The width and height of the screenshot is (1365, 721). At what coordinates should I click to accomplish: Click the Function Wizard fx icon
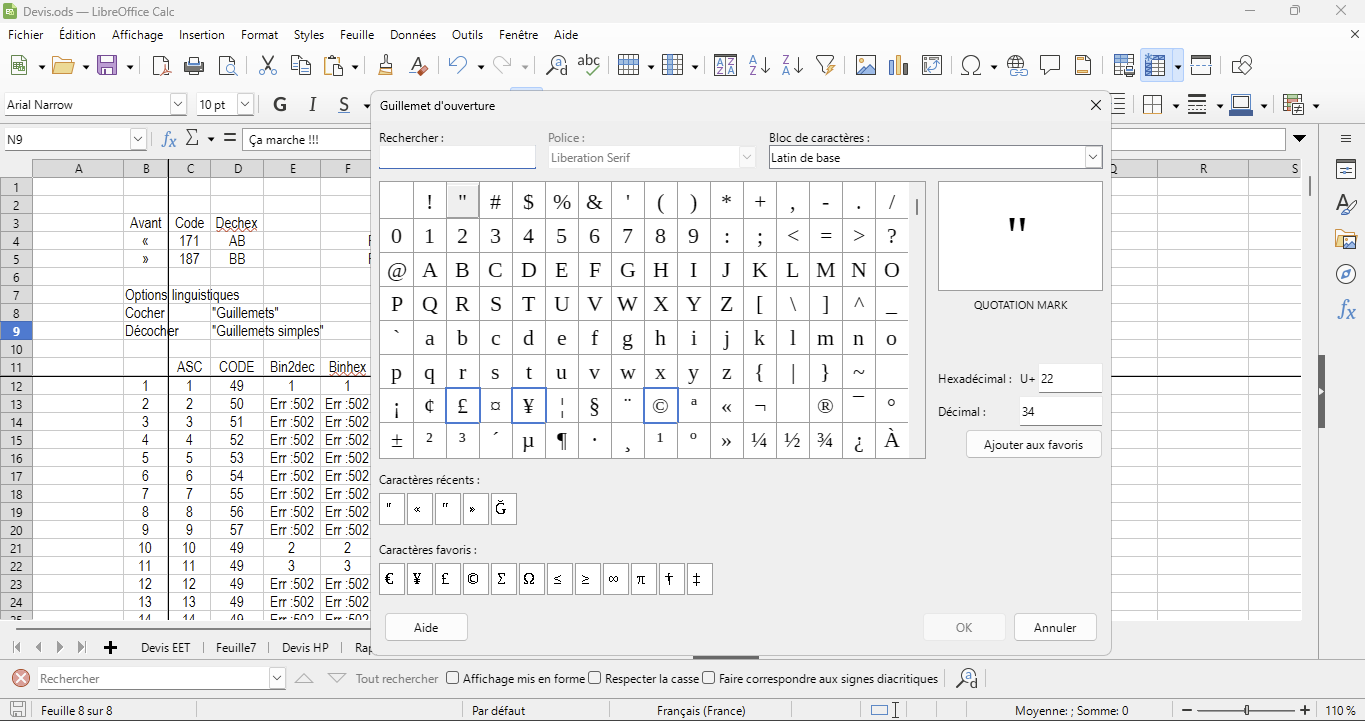coord(170,139)
